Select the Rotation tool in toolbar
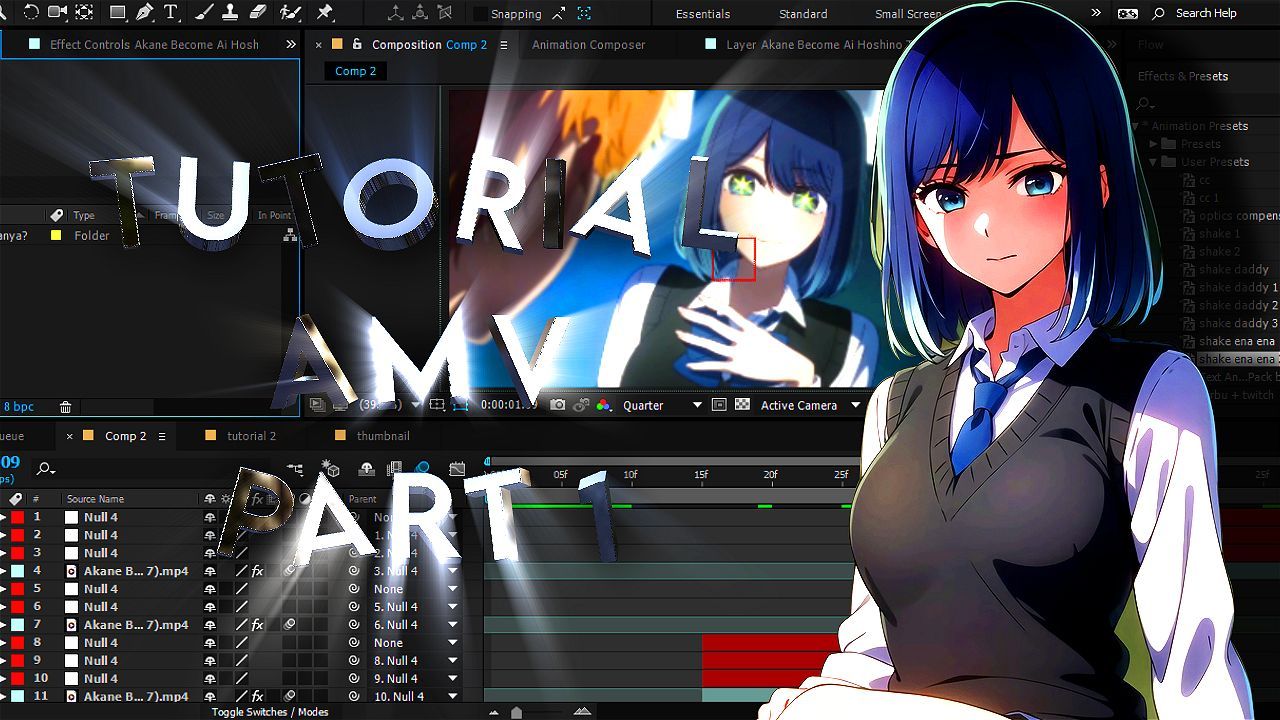 pos(31,13)
